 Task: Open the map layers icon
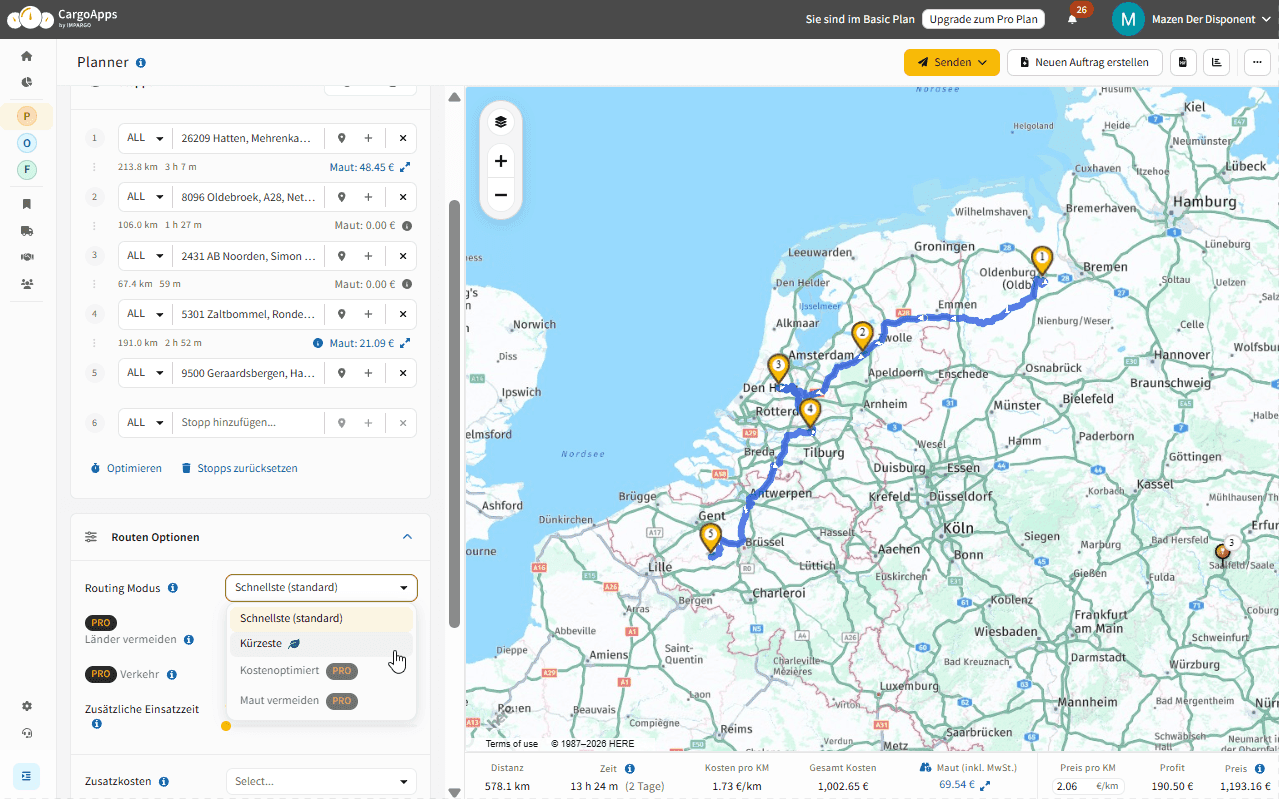point(500,121)
